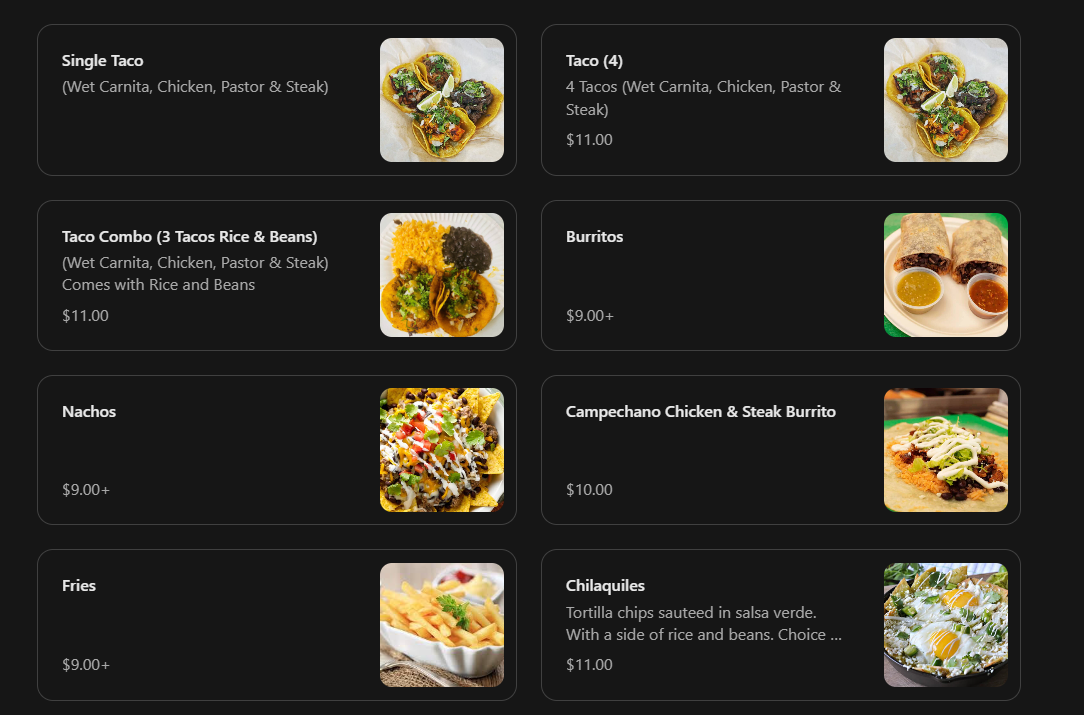
Task: Open the Burritos item name
Action: coord(595,236)
